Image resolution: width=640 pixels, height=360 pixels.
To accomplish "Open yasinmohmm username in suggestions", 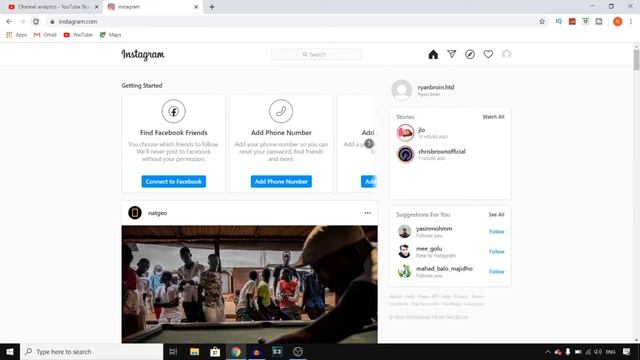I will coord(434,229).
